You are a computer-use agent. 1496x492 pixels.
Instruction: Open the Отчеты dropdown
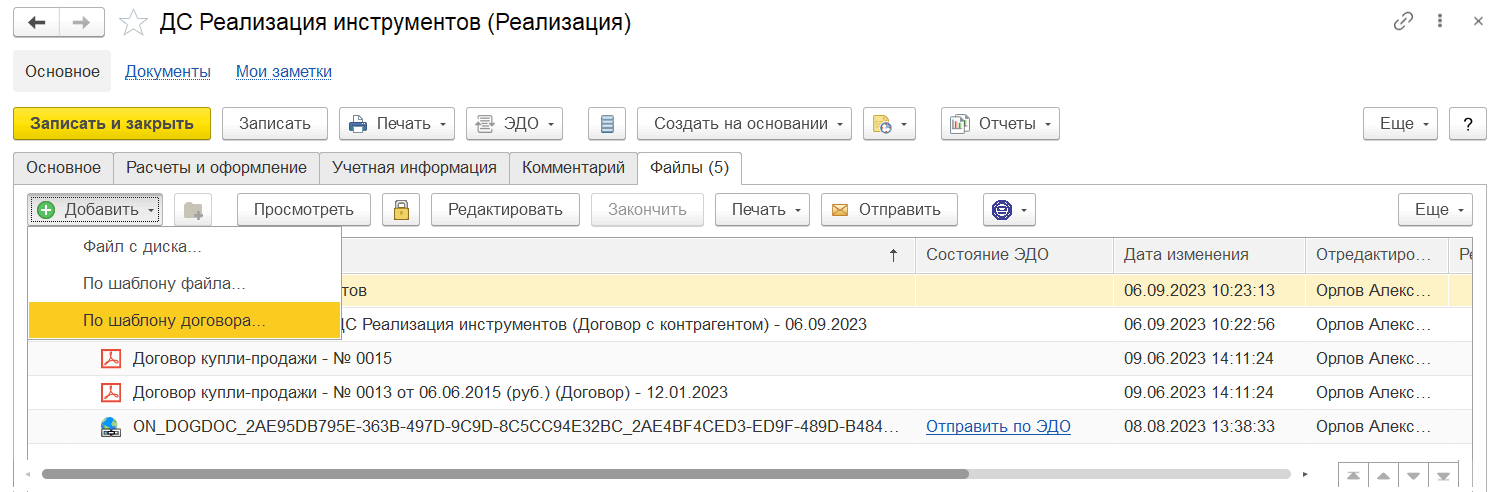click(1000, 124)
